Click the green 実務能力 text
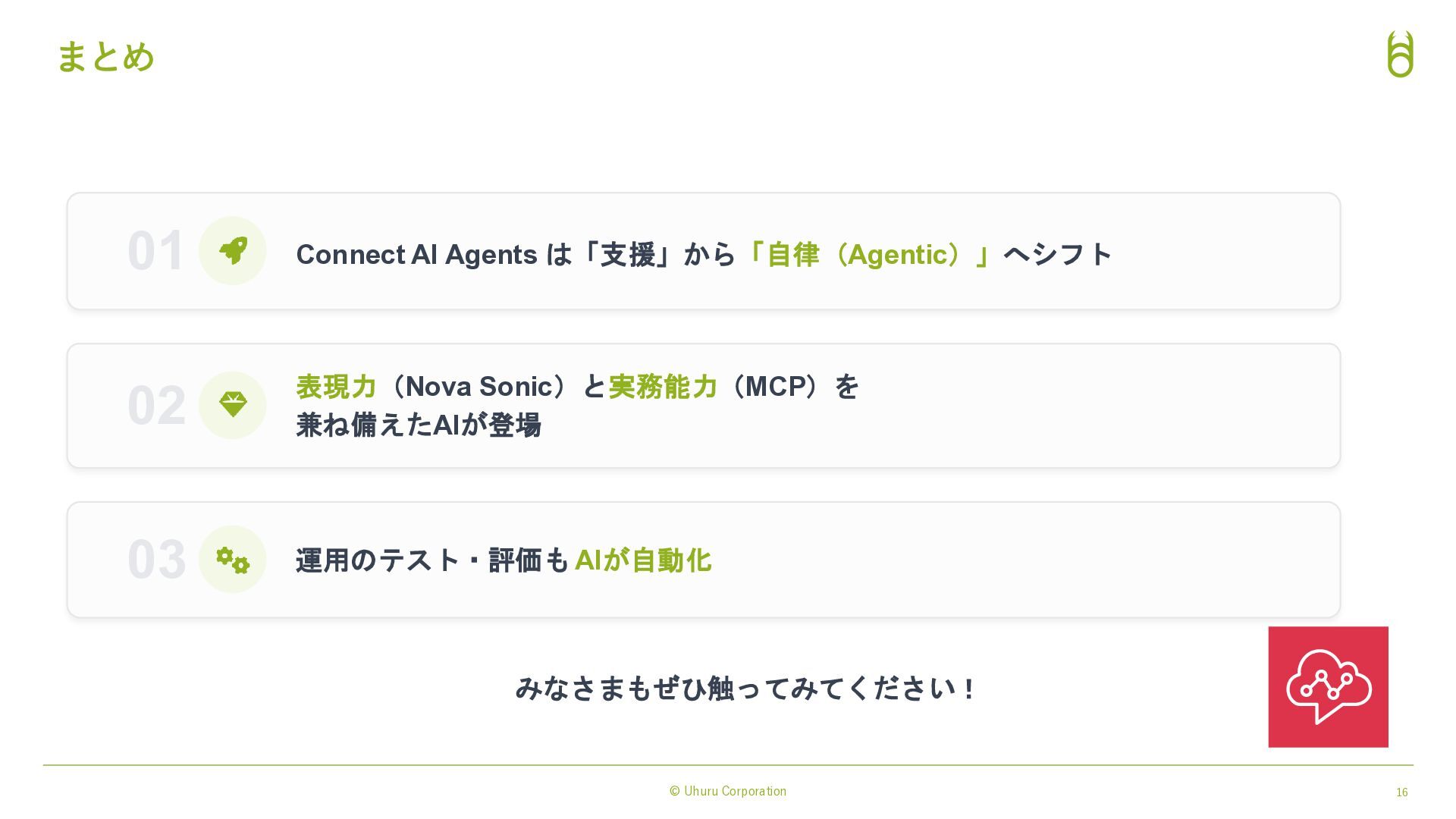Viewport: 1456px width, 819px height. pos(663,386)
